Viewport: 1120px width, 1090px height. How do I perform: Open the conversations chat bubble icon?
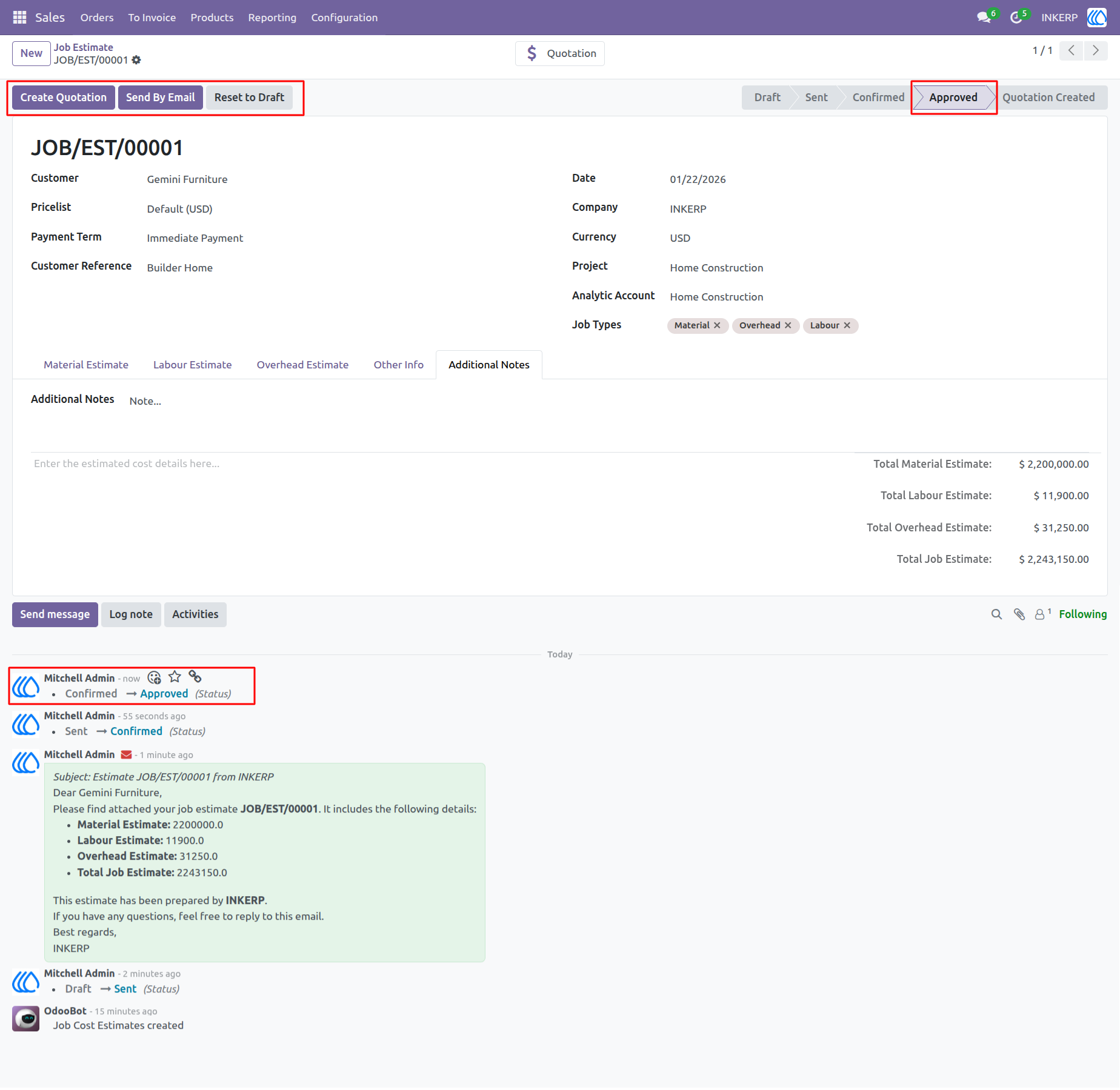click(984, 18)
